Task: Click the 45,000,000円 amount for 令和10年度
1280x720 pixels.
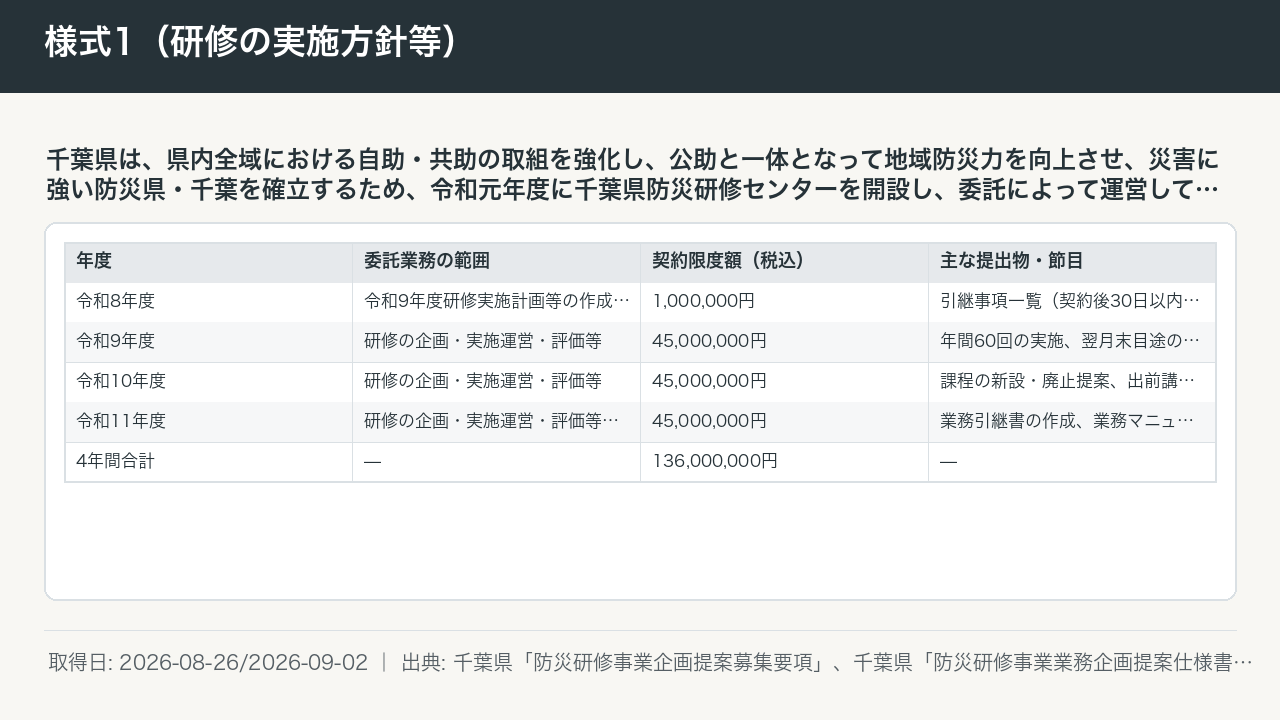Action: tap(784, 381)
